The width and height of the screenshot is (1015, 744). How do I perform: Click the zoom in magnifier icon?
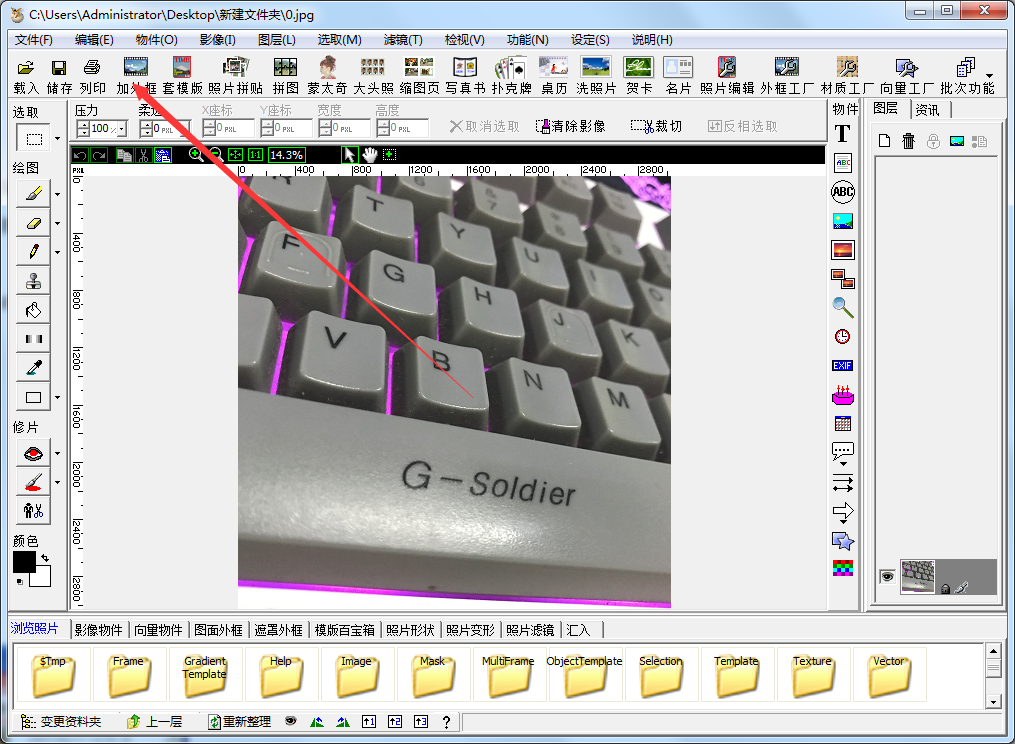pyautogui.click(x=195, y=155)
